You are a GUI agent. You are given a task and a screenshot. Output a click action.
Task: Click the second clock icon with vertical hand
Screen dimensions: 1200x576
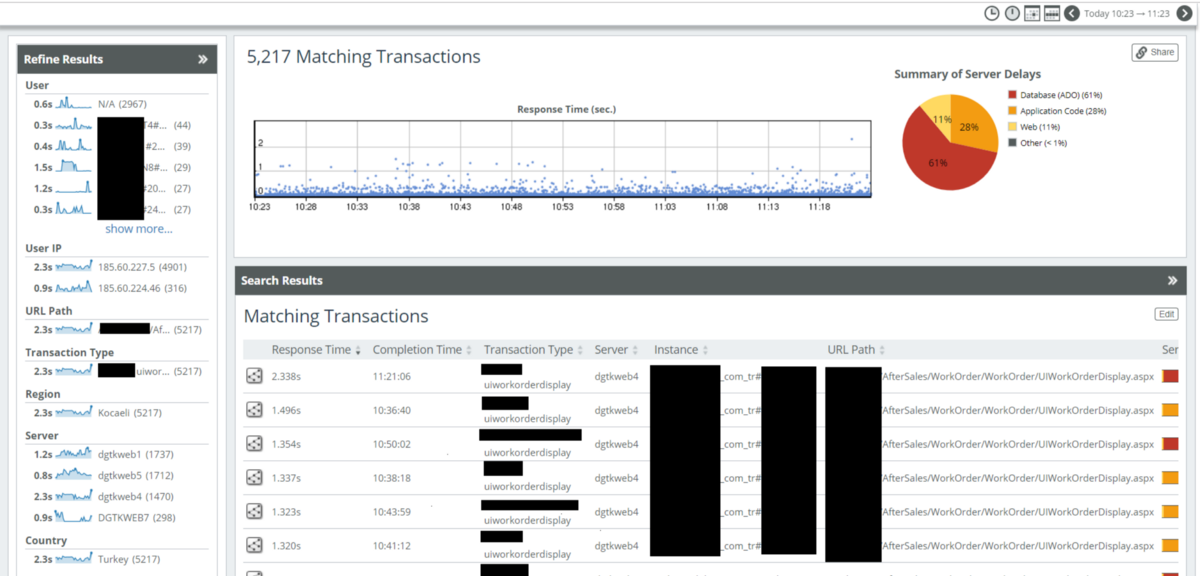click(1012, 13)
